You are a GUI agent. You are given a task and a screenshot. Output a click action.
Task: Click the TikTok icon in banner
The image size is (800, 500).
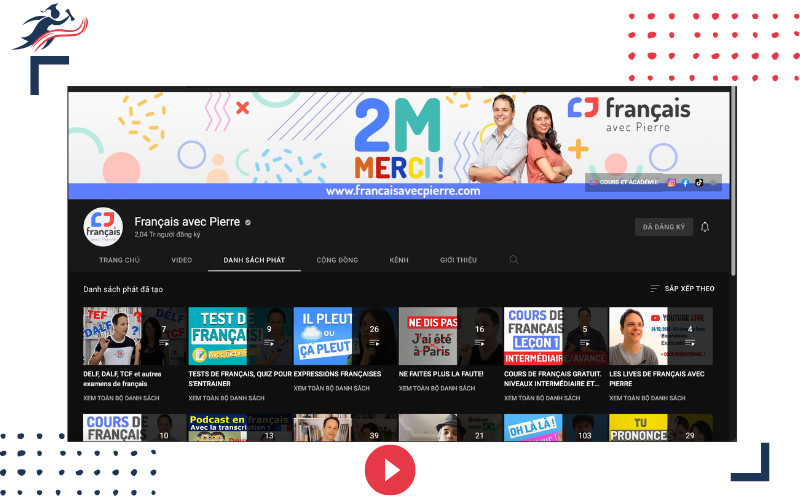698,183
